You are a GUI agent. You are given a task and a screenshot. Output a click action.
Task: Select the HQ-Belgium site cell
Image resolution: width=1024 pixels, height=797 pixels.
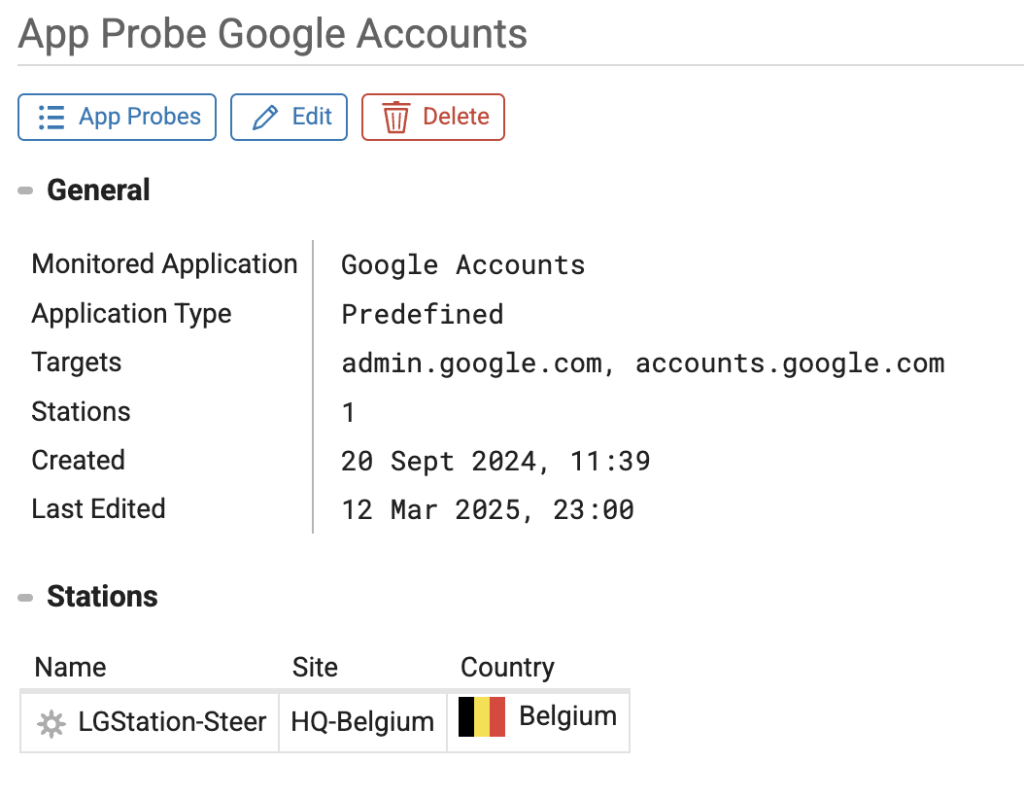(x=362, y=721)
